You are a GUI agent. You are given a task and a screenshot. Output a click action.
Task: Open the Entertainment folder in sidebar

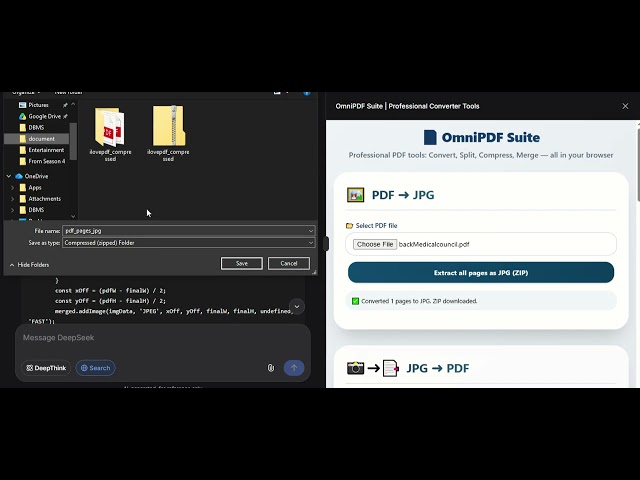pos(46,150)
